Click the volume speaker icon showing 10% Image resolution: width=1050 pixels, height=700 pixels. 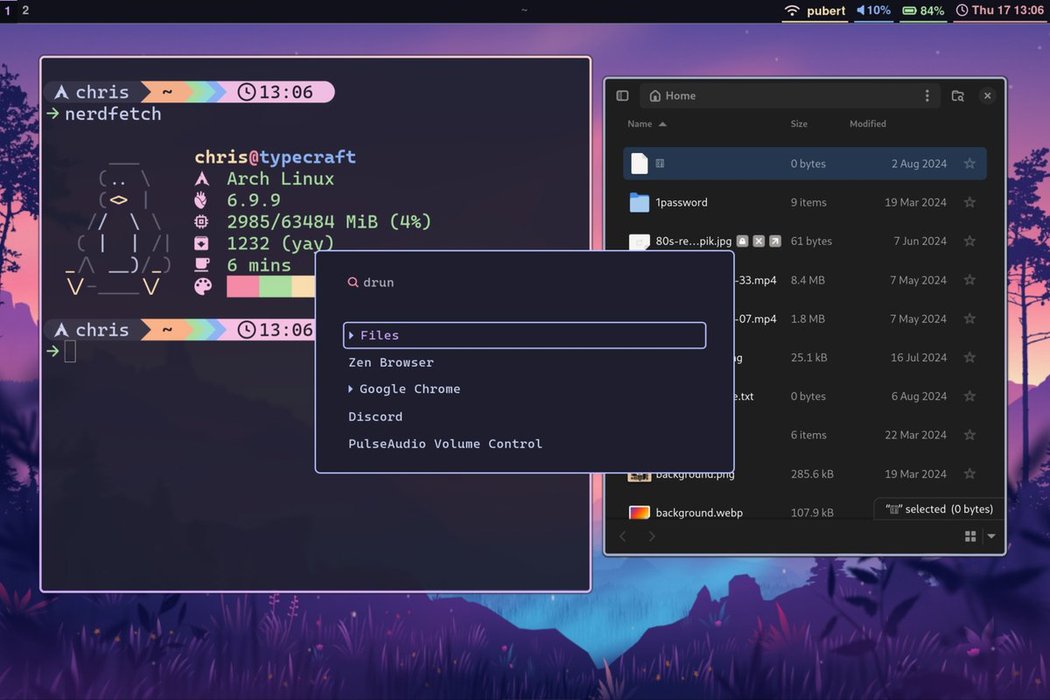click(x=861, y=11)
